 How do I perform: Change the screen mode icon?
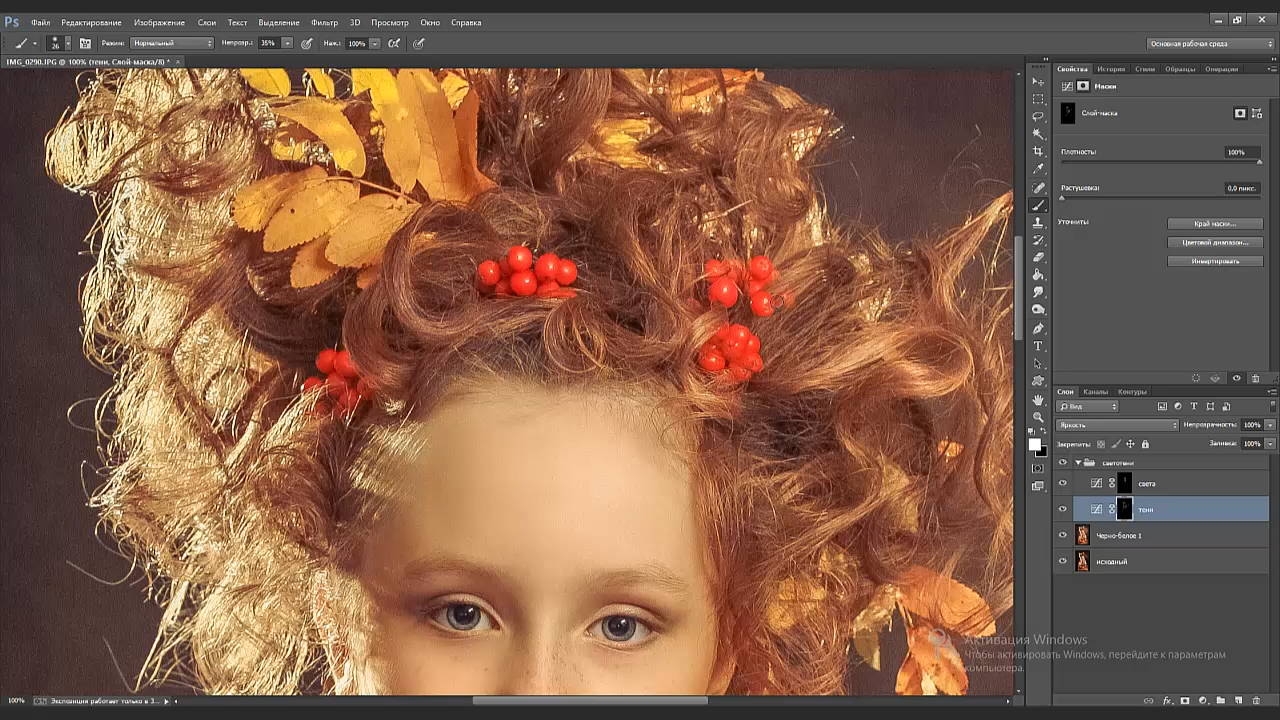[x=1038, y=486]
